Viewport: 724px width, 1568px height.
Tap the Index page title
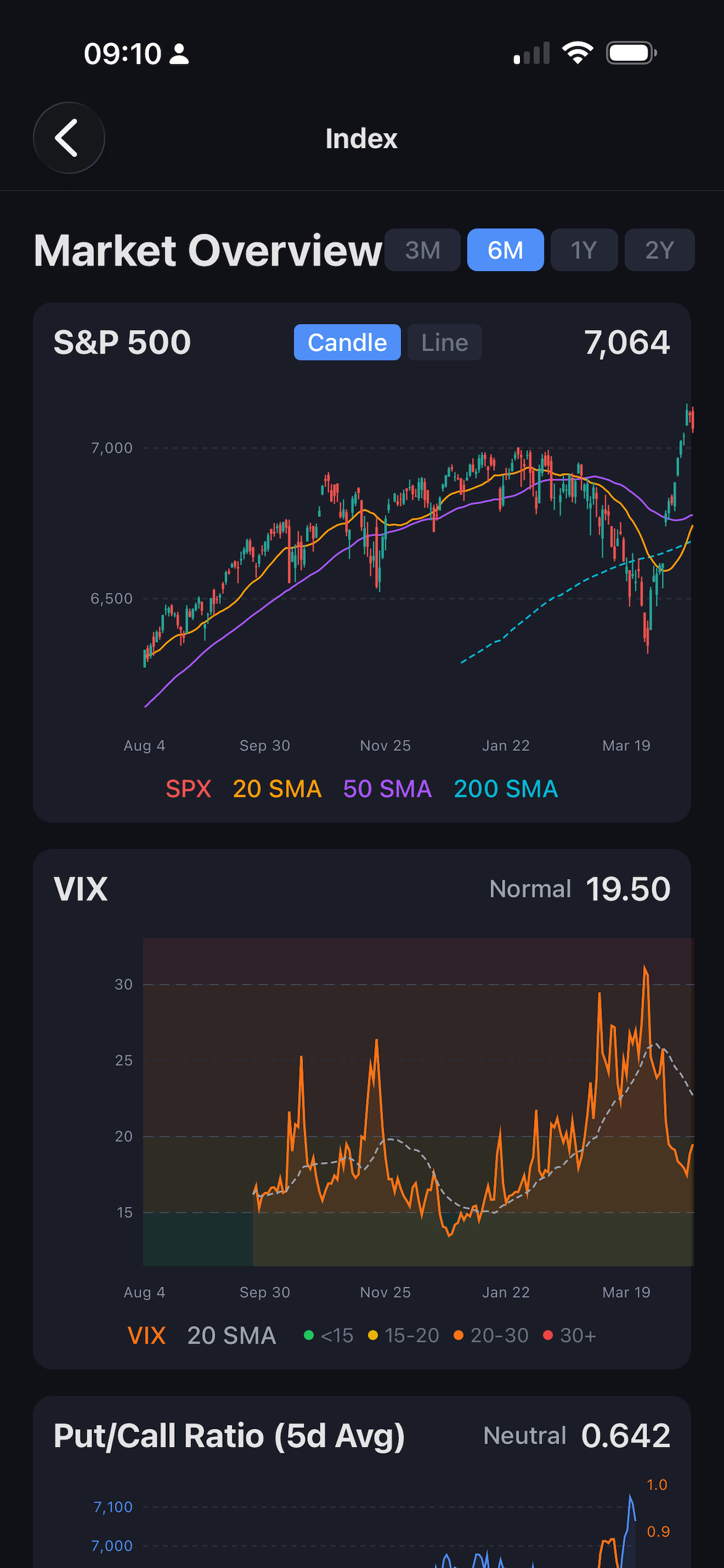click(361, 139)
